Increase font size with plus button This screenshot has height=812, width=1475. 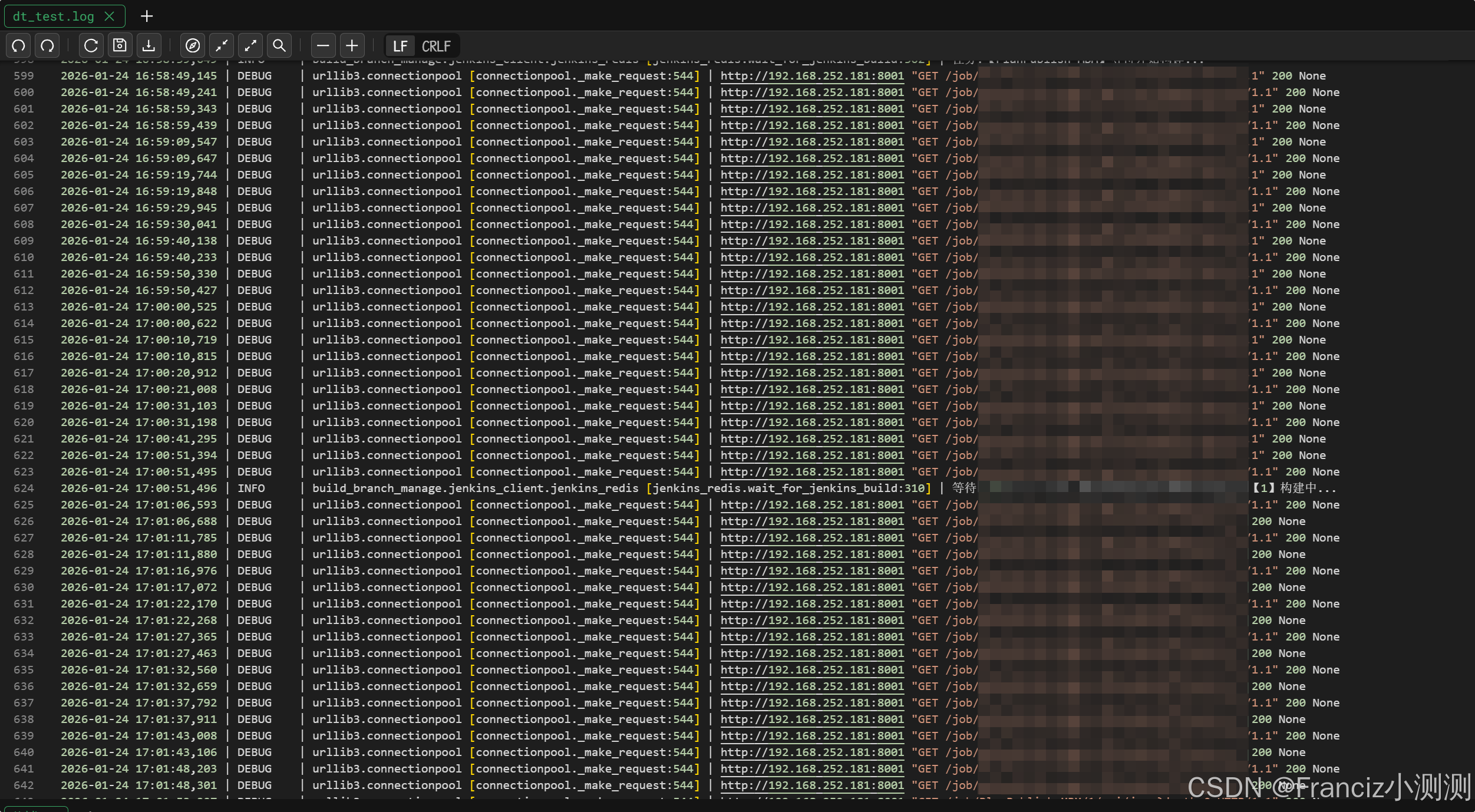pyautogui.click(x=352, y=45)
